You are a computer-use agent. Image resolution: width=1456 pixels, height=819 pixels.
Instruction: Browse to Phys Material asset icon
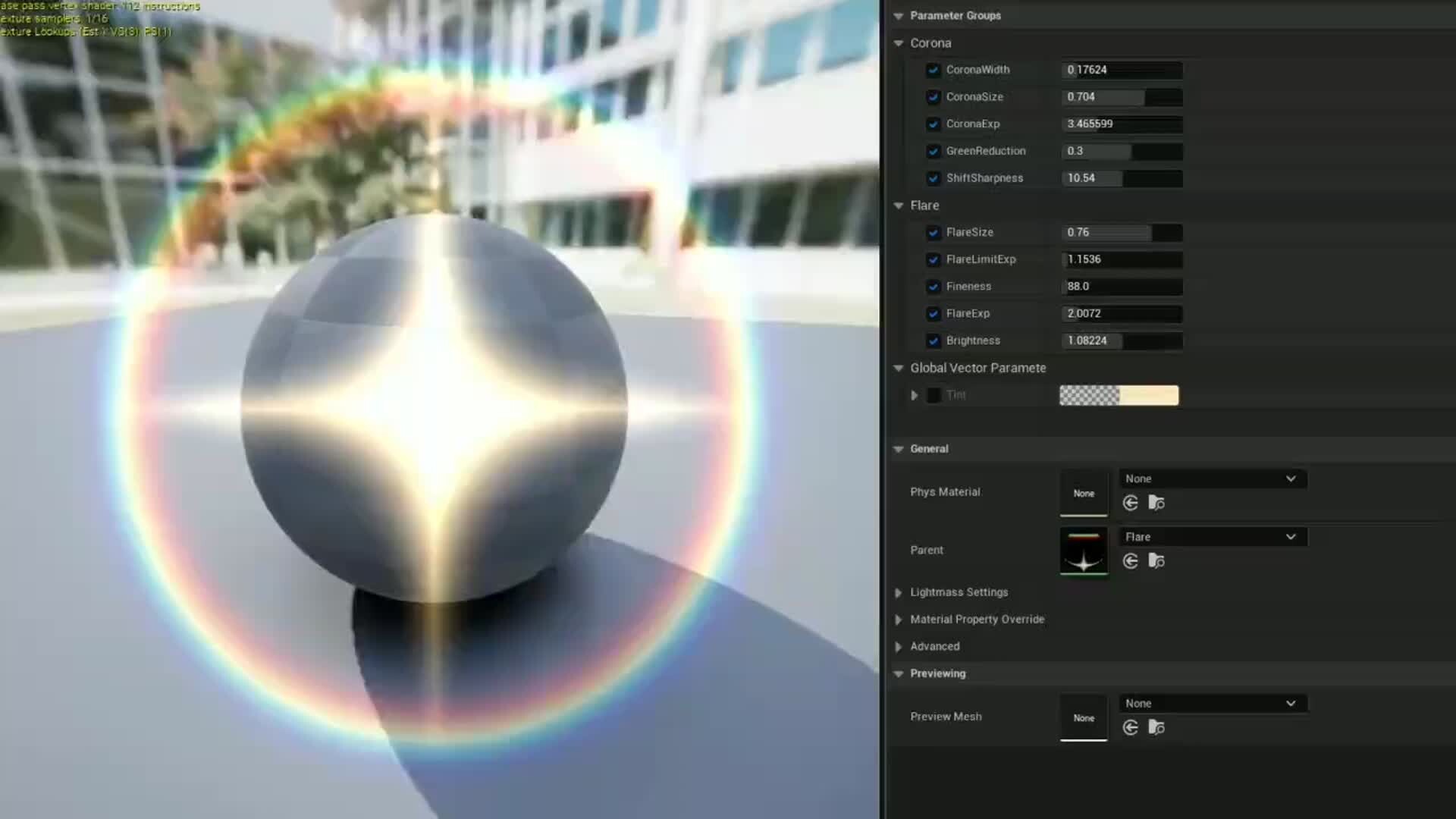(x=1156, y=503)
